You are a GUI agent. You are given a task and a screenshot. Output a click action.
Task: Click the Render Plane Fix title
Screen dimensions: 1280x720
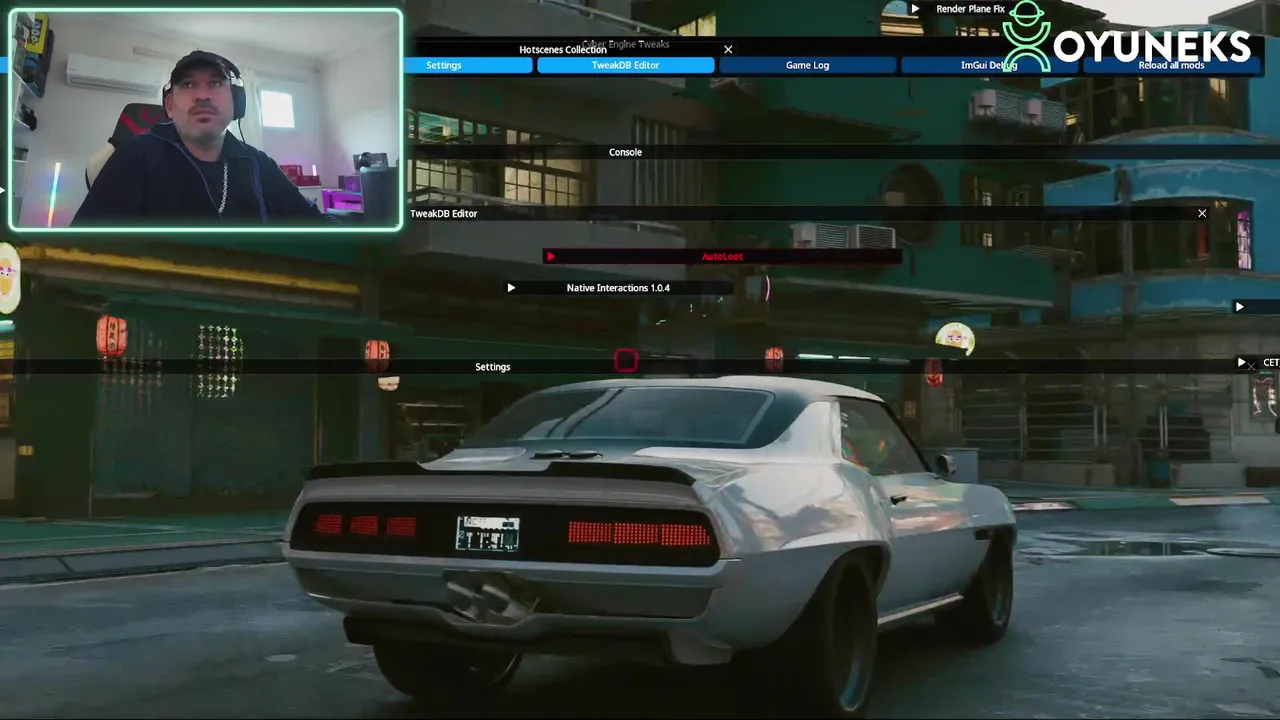tap(970, 9)
